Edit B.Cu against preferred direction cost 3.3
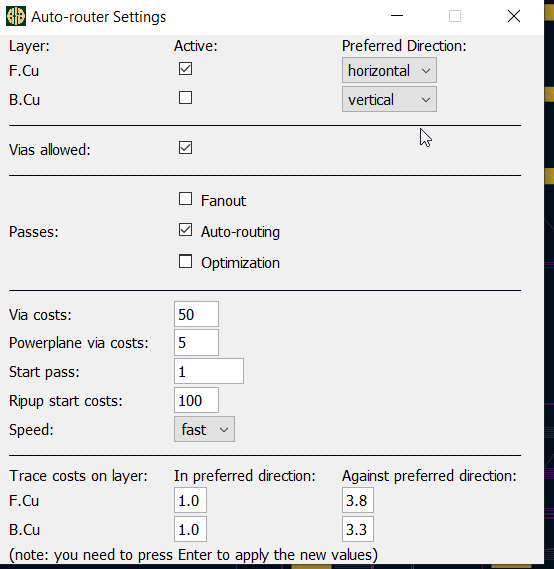The image size is (554, 569). (x=358, y=529)
